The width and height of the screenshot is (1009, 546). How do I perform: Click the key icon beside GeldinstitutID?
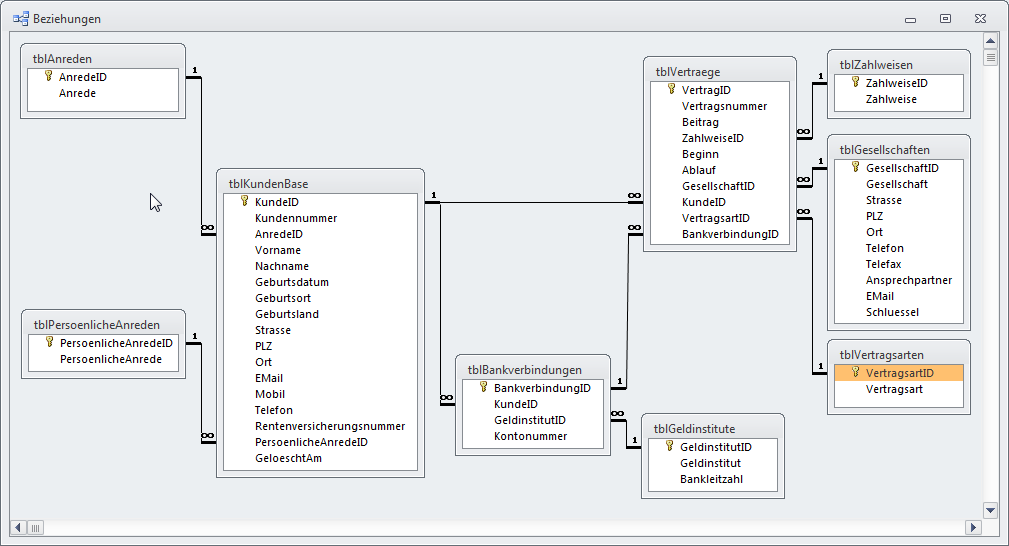click(x=669, y=446)
